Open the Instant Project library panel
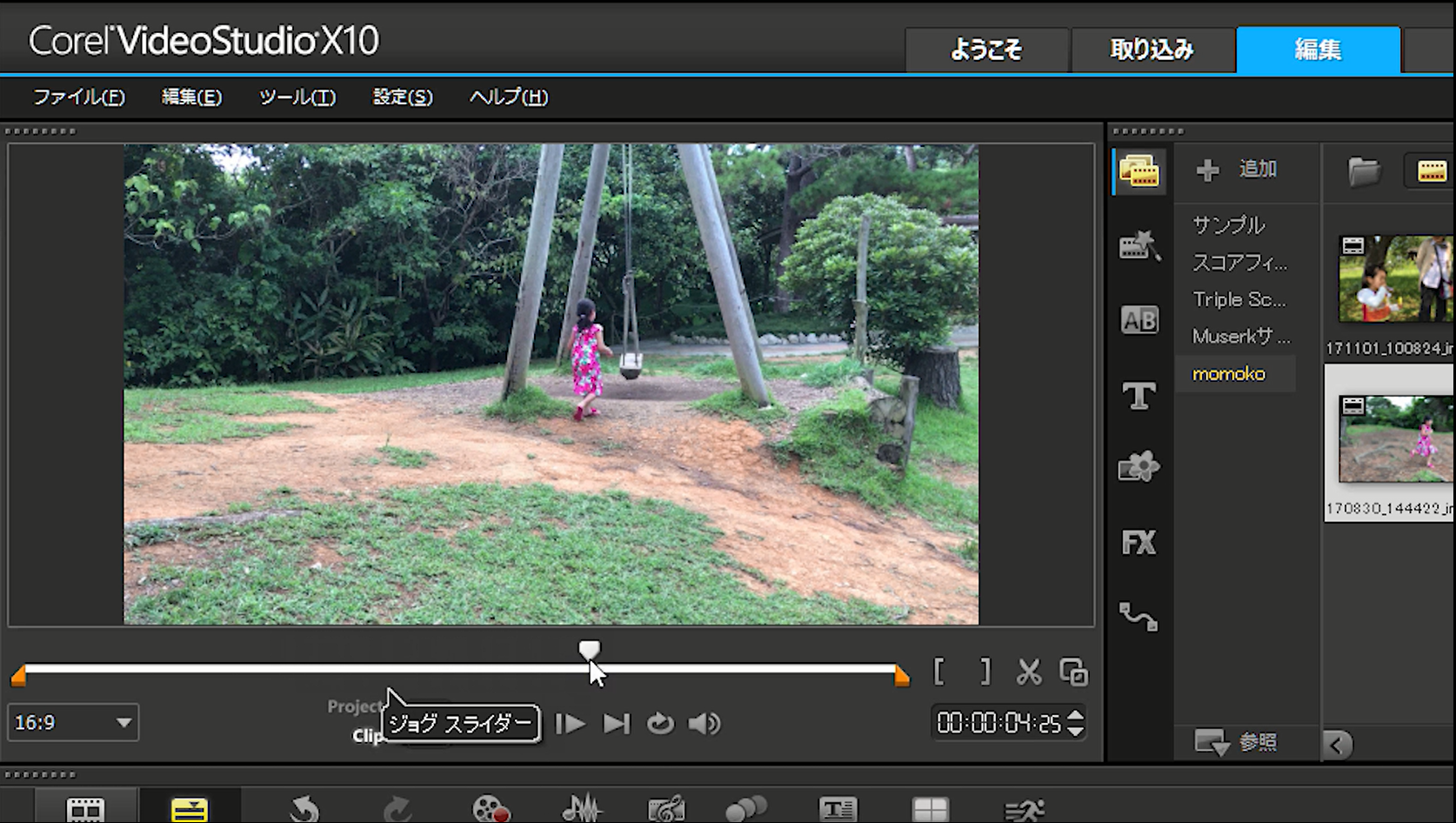Image resolution: width=1456 pixels, height=823 pixels. [1139, 247]
